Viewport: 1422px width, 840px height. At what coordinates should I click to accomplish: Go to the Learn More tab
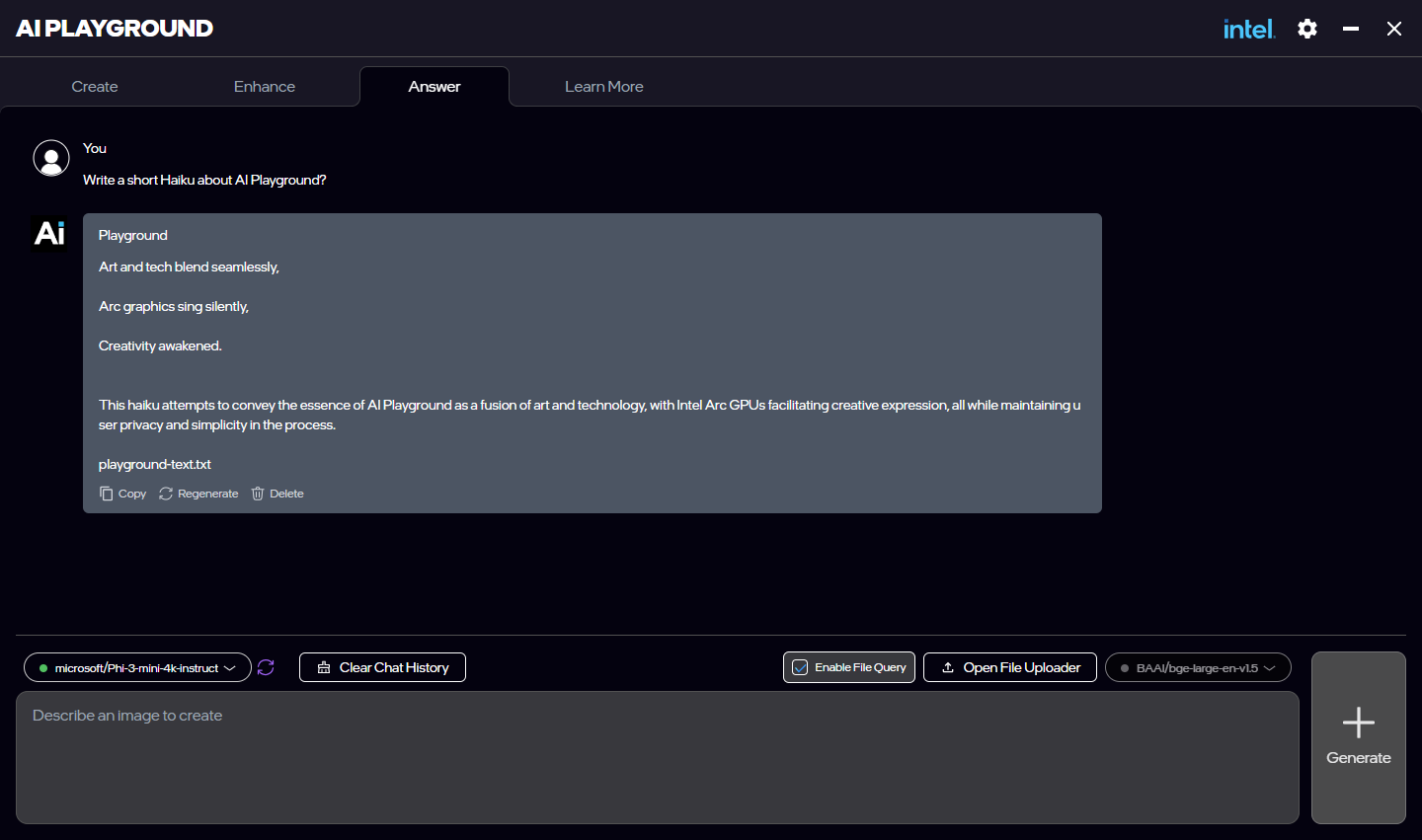(x=603, y=87)
